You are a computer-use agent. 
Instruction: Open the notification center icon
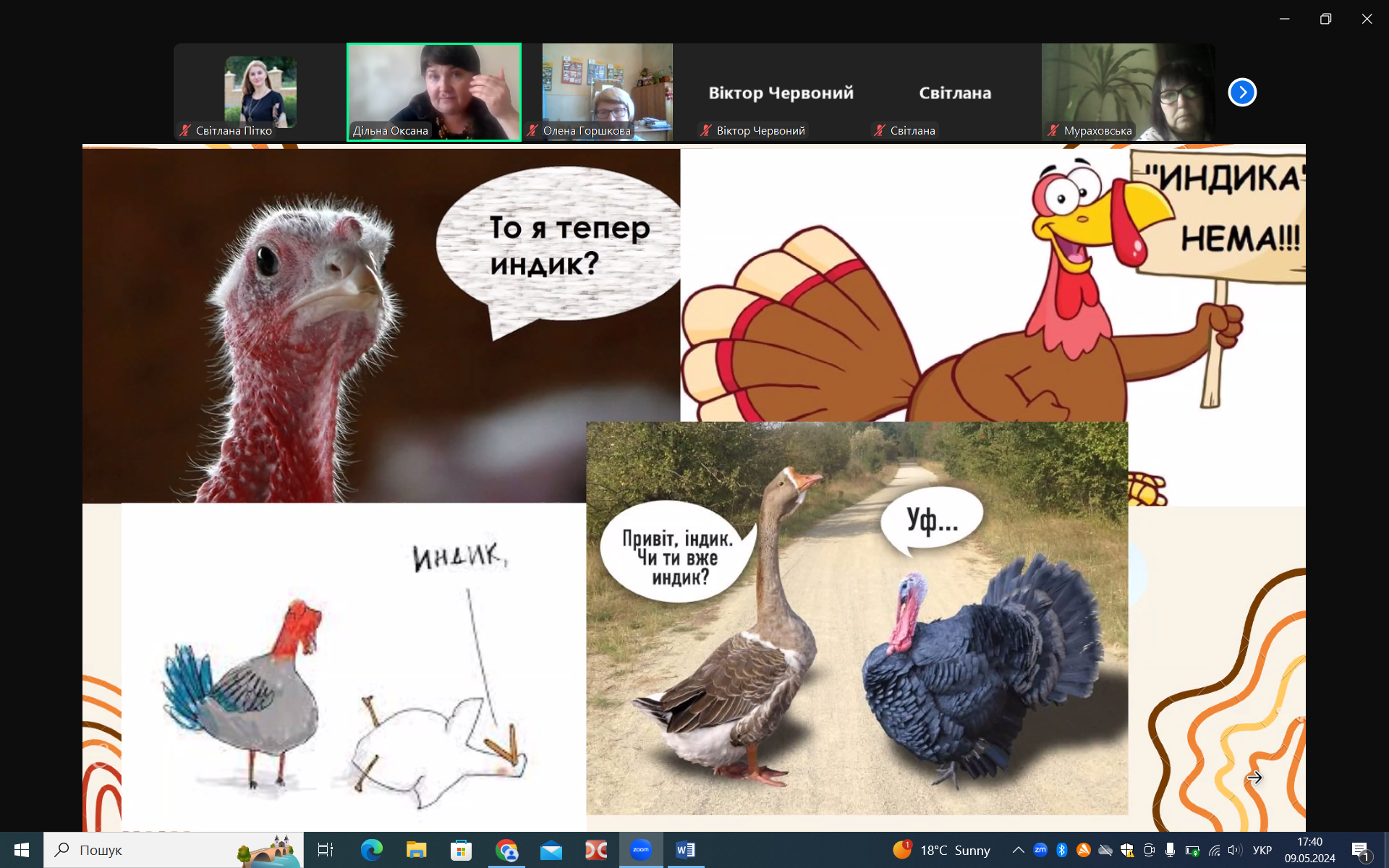(x=1360, y=851)
